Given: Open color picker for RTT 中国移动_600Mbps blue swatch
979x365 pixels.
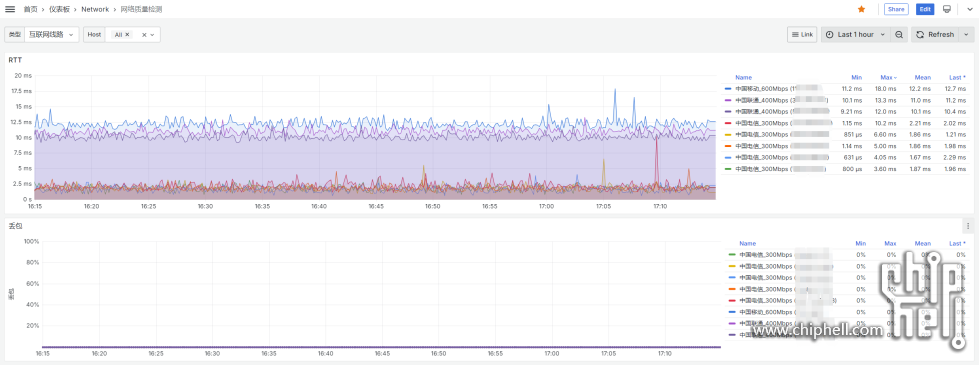Looking at the screenshot, I should point(728,89).
